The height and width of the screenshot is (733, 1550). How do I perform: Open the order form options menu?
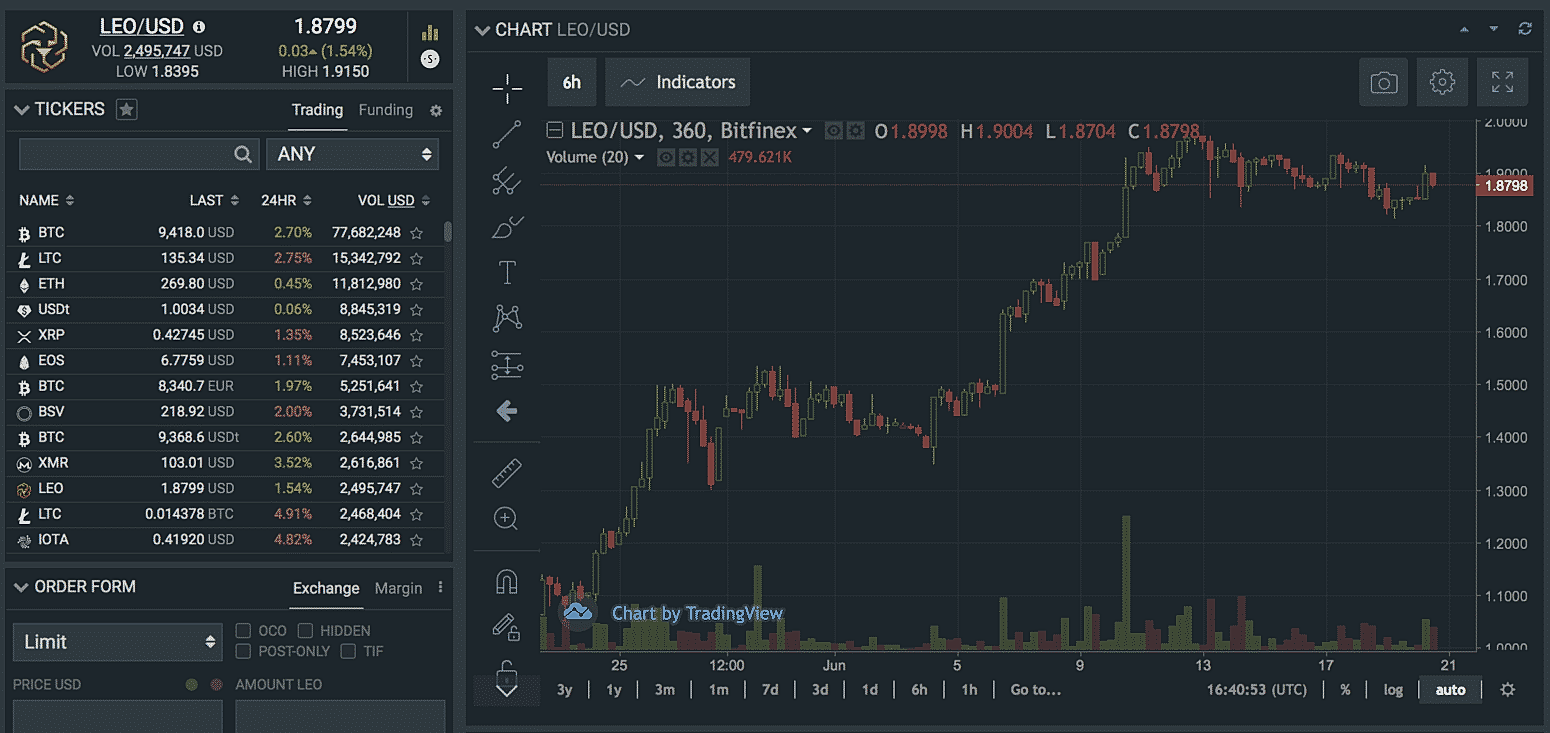click(440, 588)
